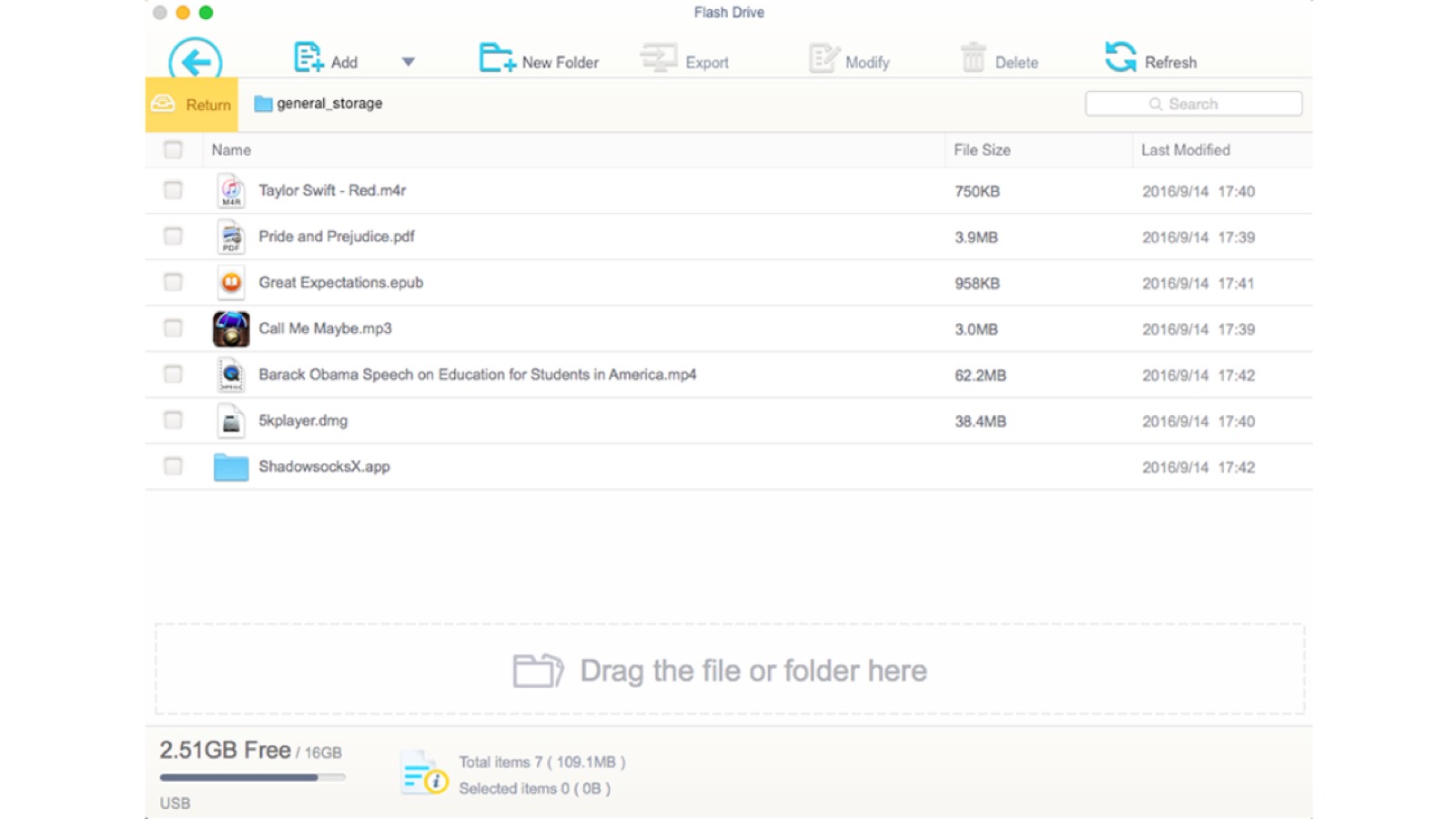Toggle the select-all checkbox in the header

(x=173, y=150)
